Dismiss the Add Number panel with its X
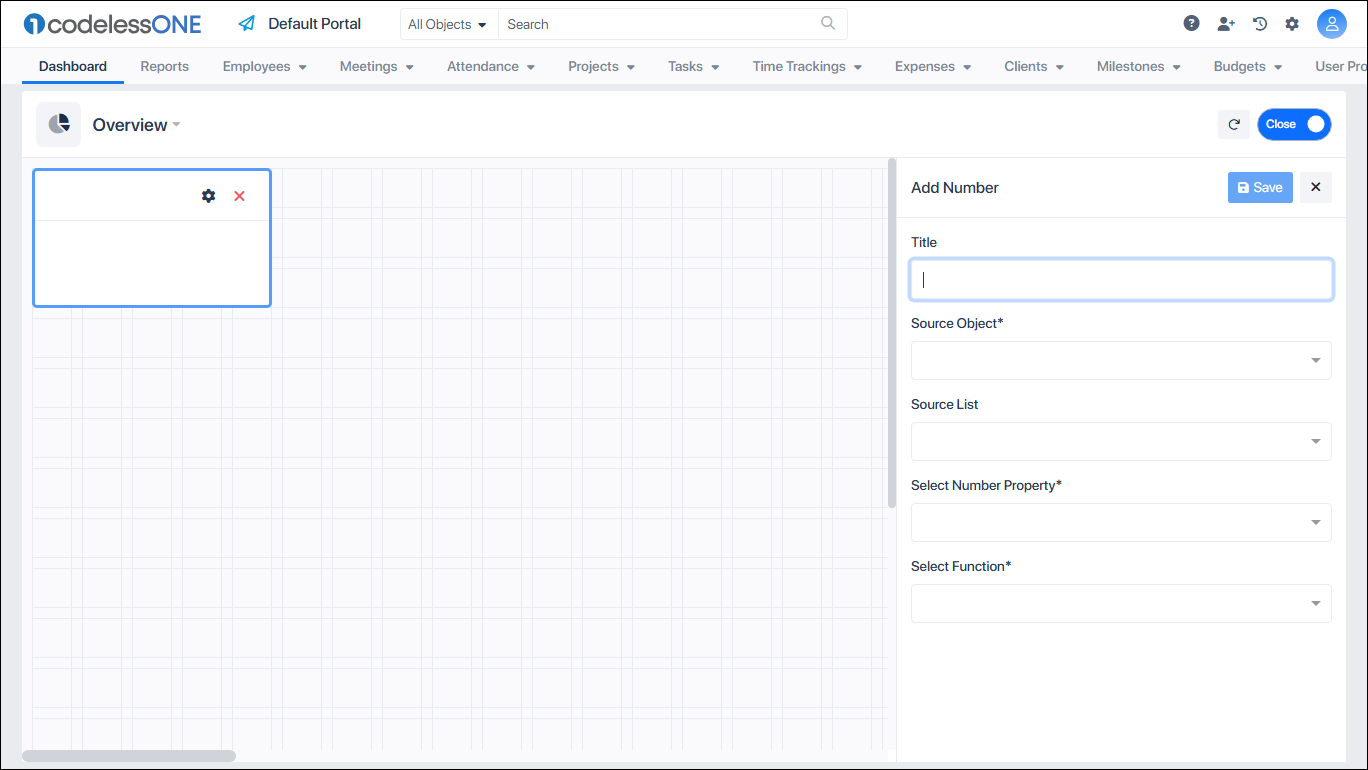1368x770 pixels. [x=1315, y=187]
